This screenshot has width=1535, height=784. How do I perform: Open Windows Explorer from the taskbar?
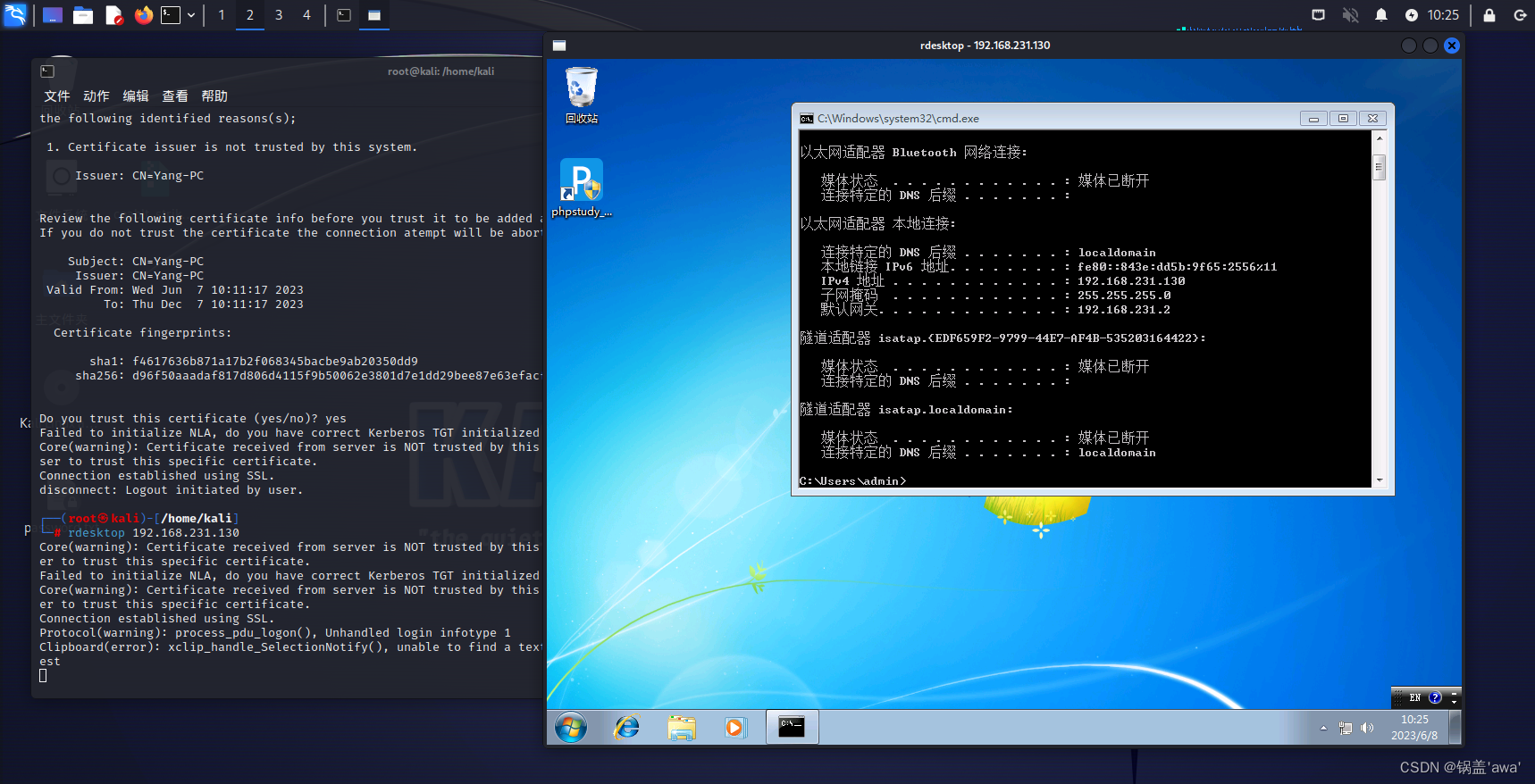coord(682,728)
